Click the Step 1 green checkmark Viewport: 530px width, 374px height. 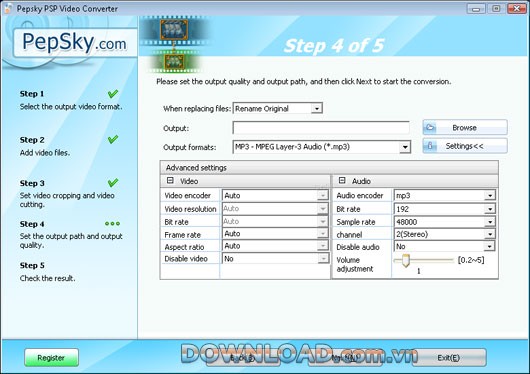(x=113, y=93)
